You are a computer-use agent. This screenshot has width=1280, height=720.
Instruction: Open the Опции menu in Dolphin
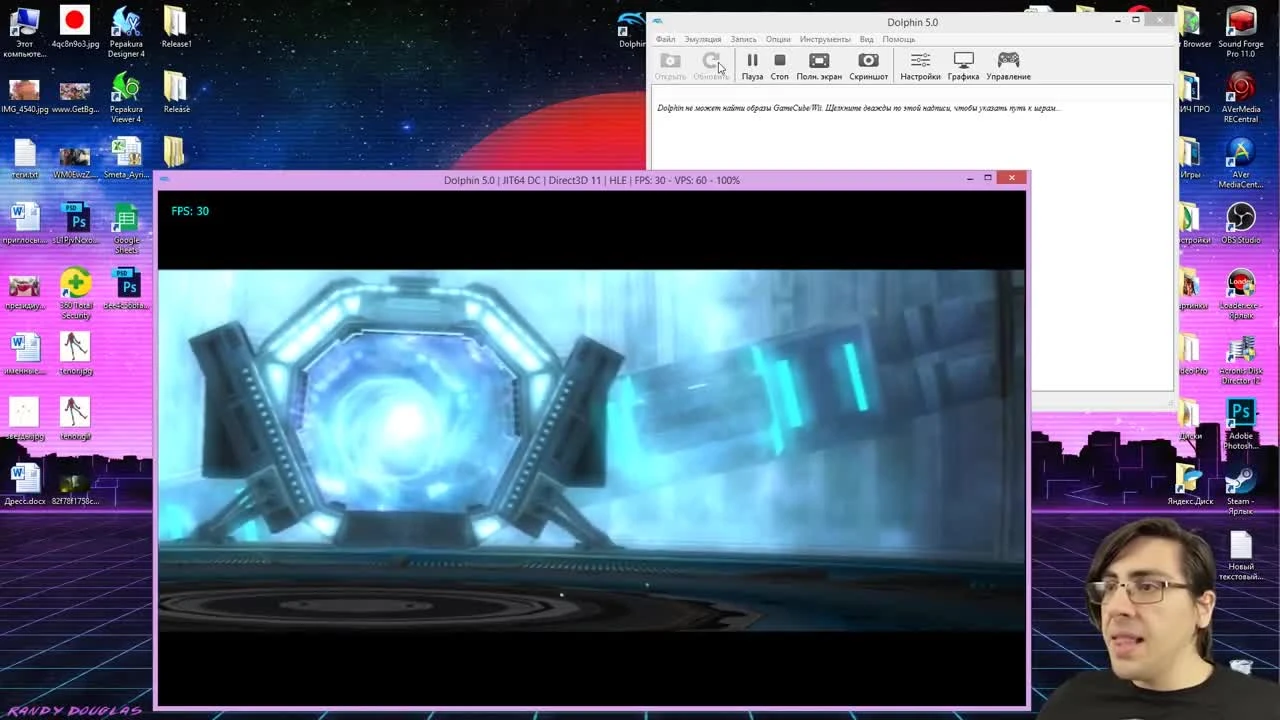pyautogui.click(x=778, y=40)
